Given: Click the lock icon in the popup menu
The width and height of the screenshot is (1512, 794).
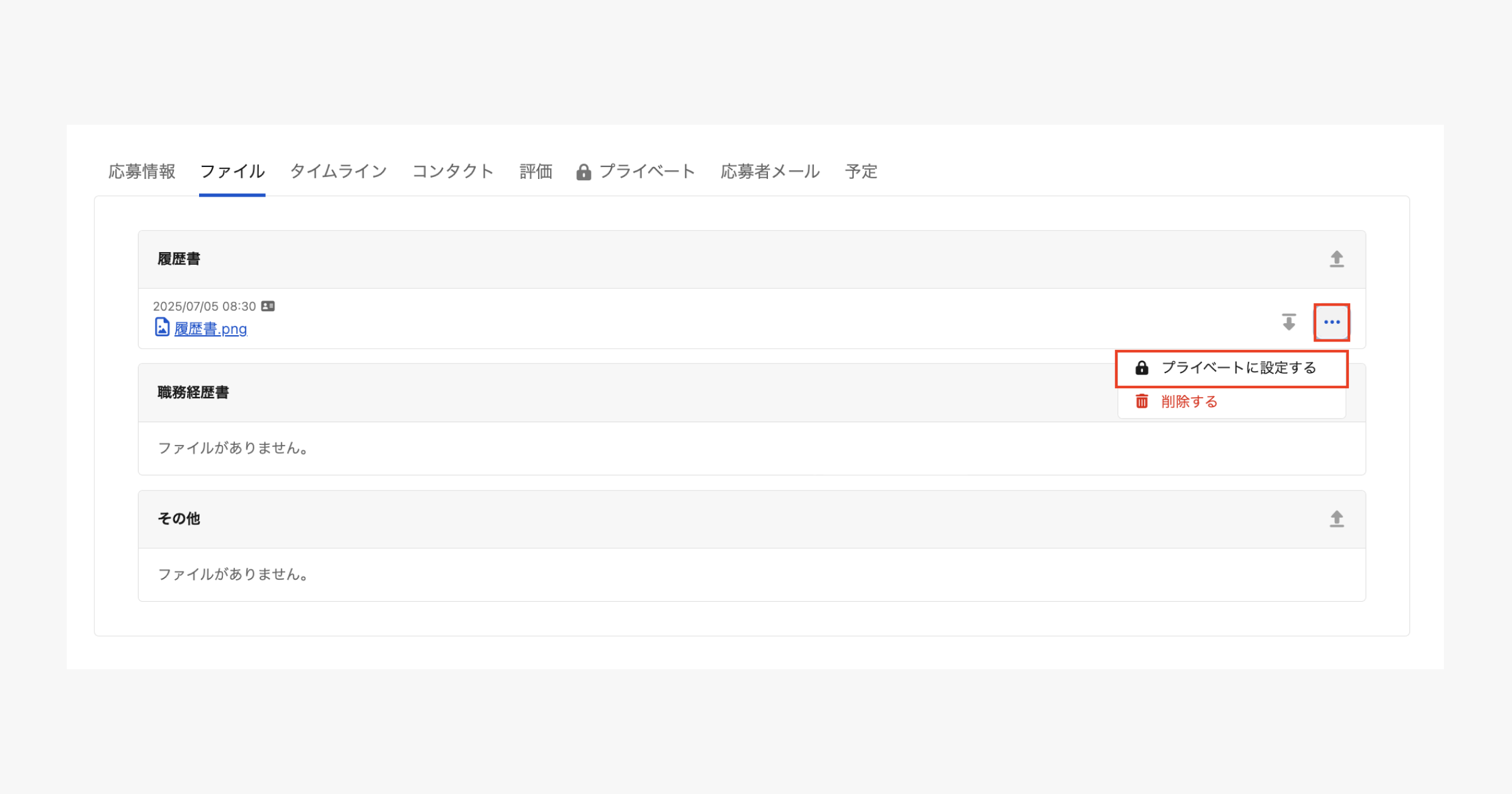Looking at the screenshot, I should (1142, 368).
